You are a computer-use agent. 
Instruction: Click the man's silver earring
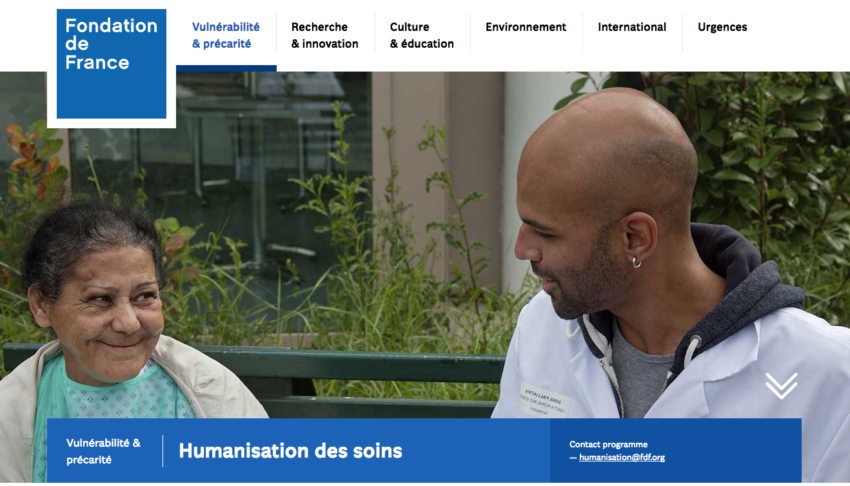(636, 263)
